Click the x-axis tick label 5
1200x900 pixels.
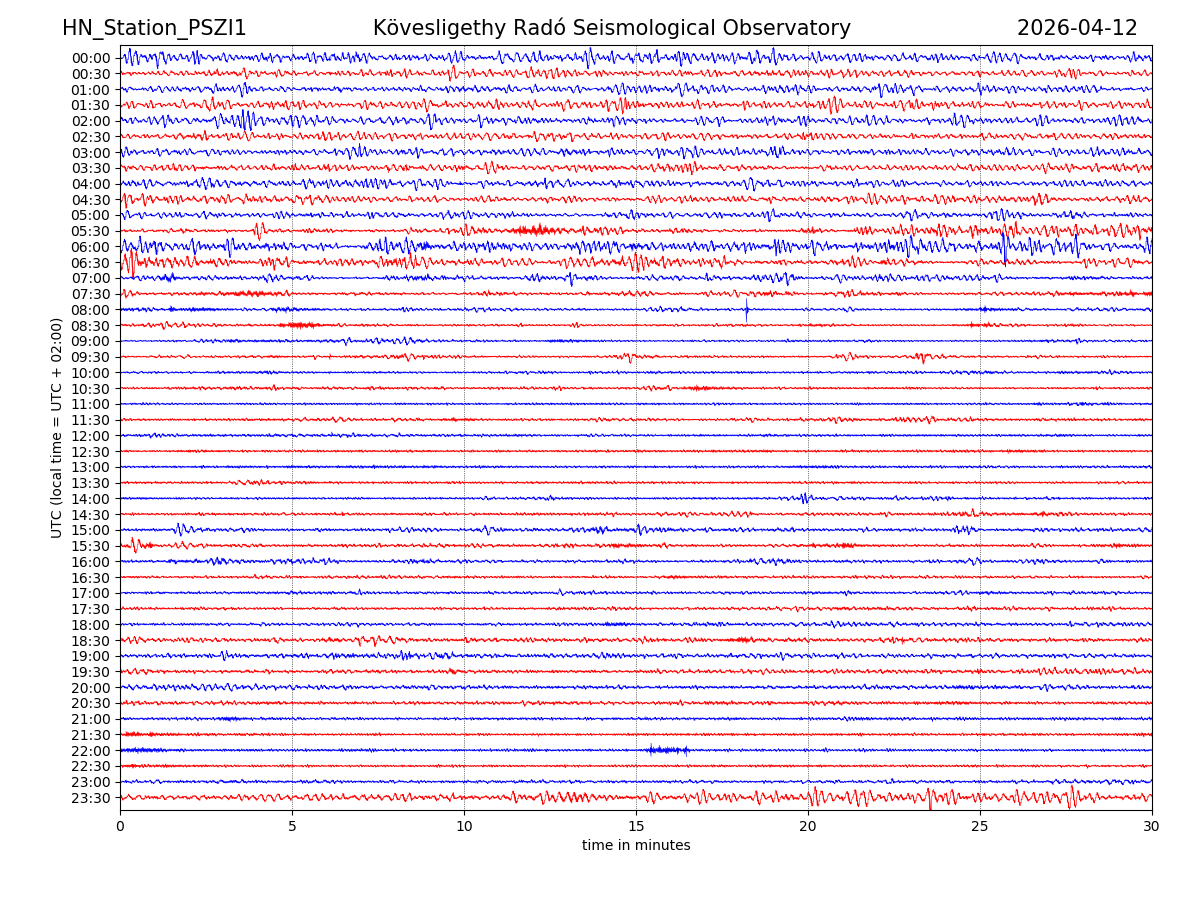point(292,827)
